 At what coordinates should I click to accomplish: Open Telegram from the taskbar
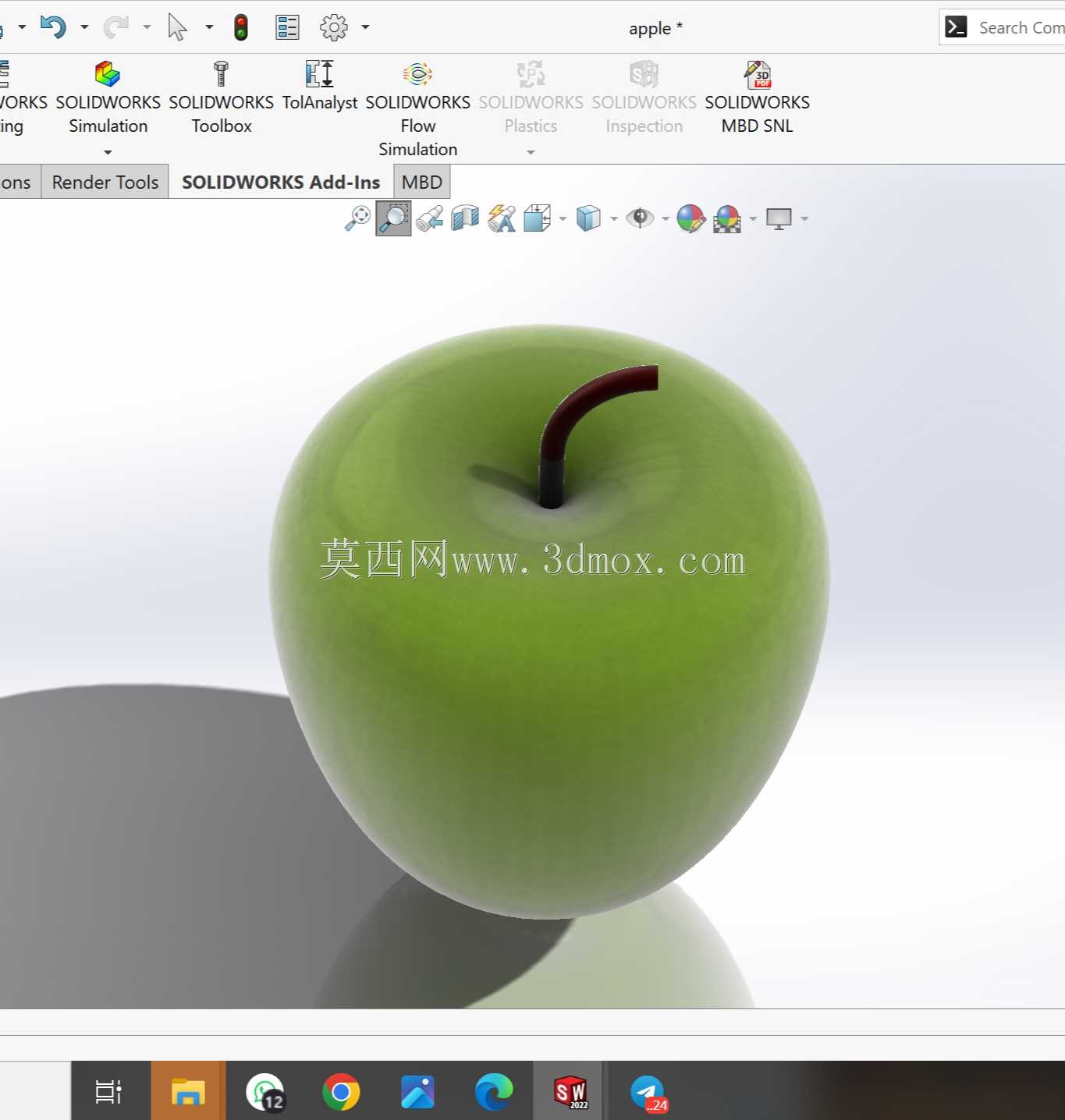pos(648,1092)
